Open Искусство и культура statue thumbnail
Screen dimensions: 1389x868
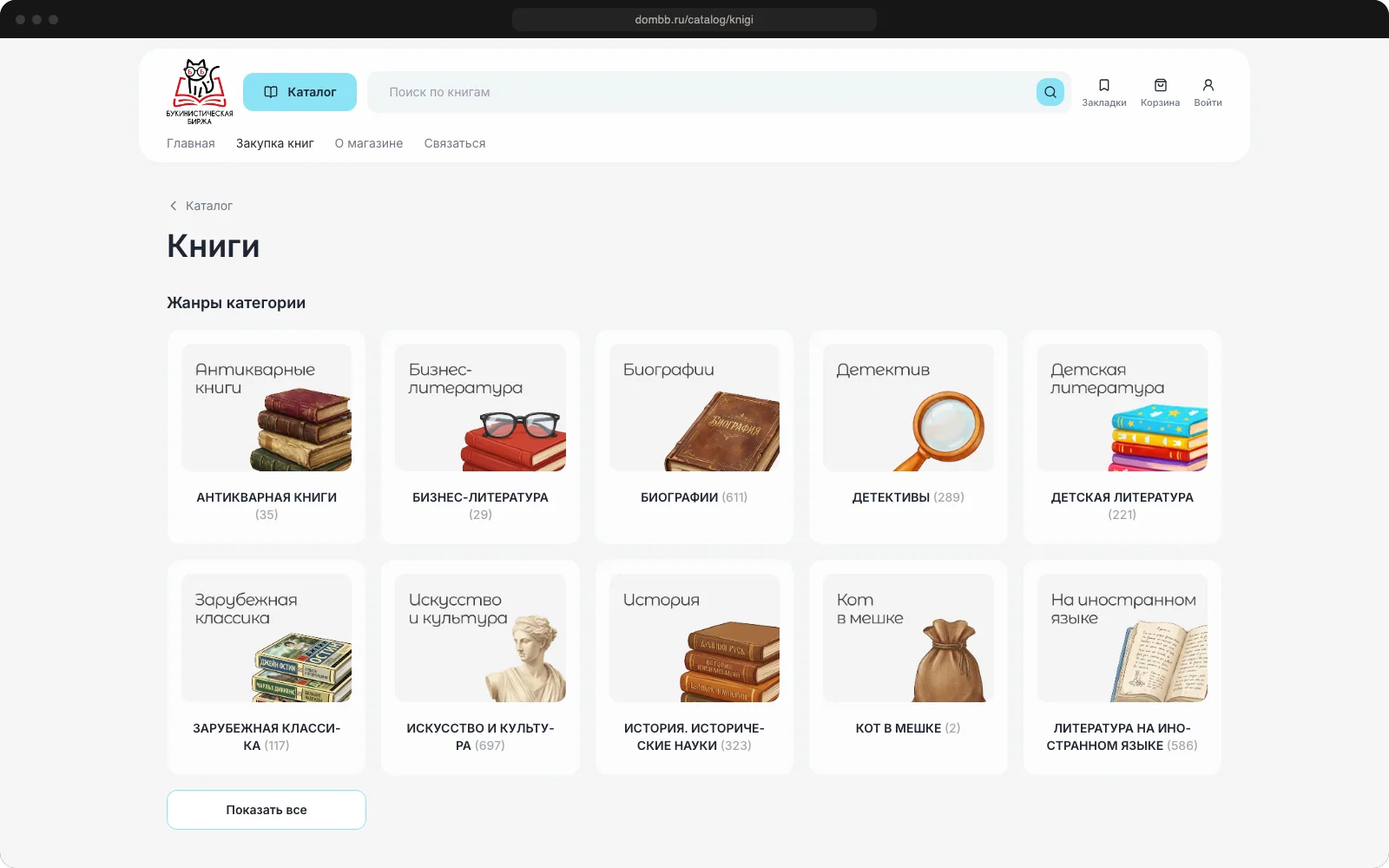(x=480, y=638)
